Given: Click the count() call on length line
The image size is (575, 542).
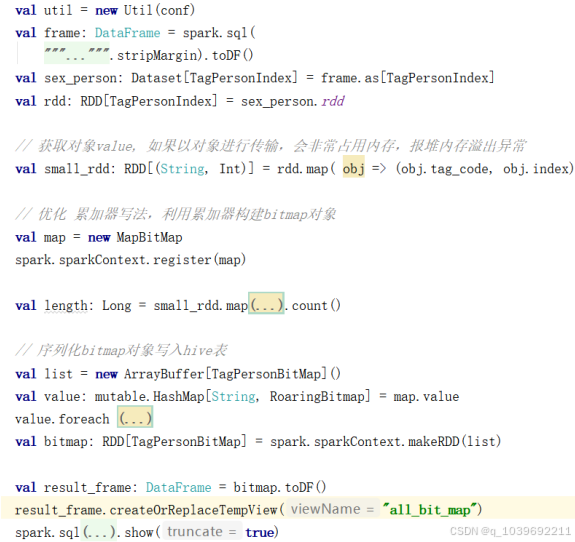Looking at the screenshot, I should (316, 305).
